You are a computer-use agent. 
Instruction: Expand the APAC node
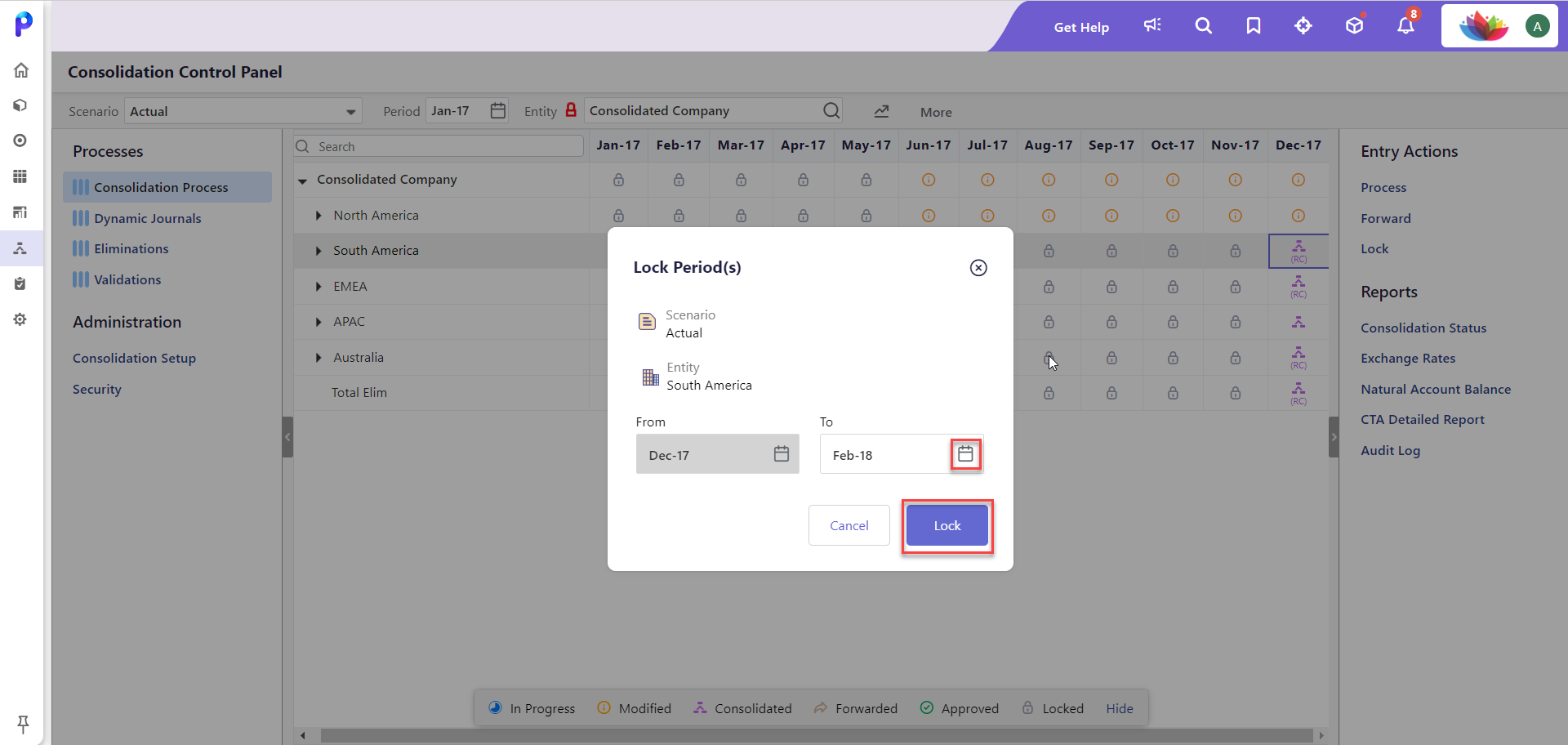click(318, 322)
